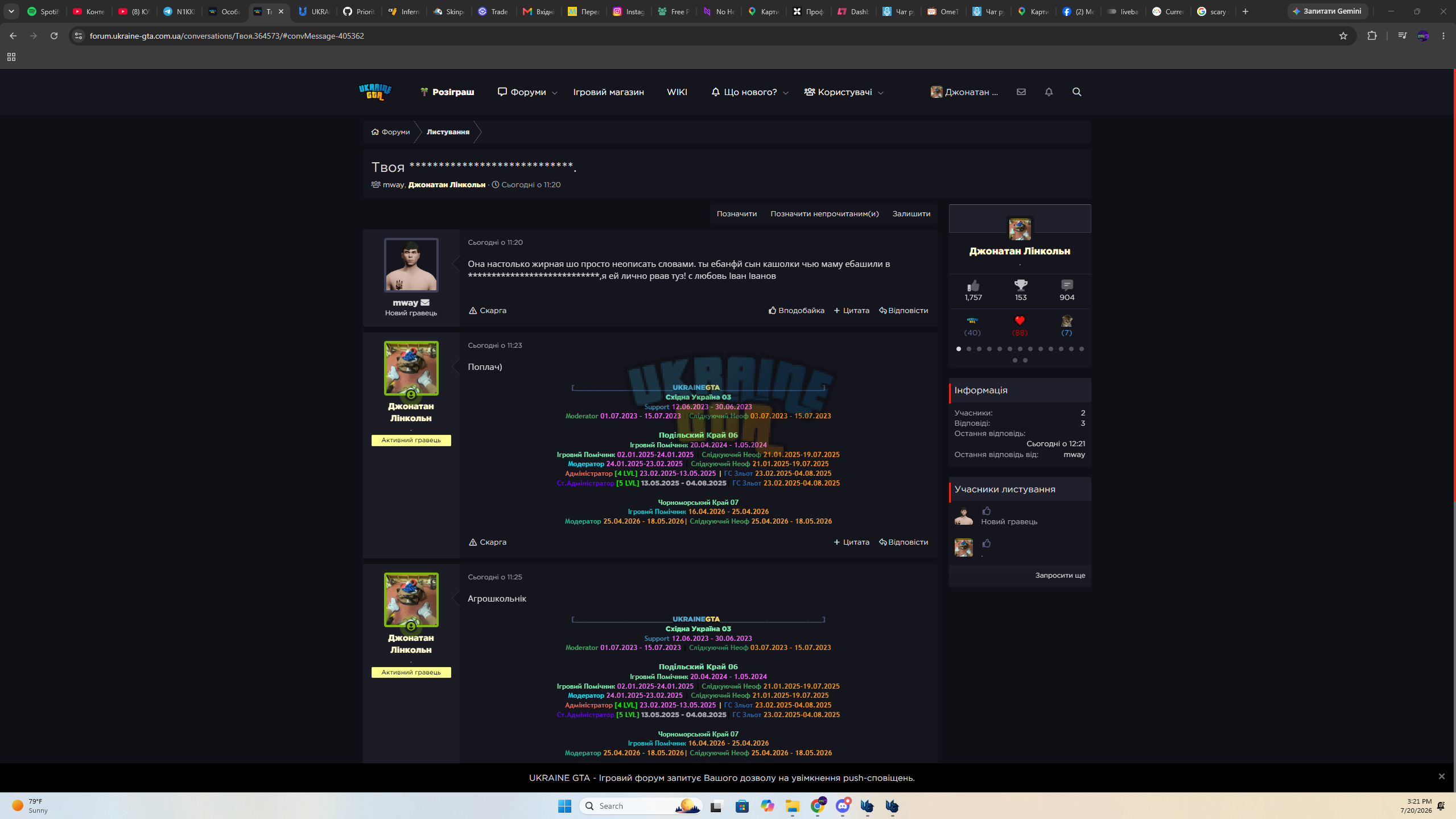1456x819 pixels.
Task: Dismiss the push-notification banner with the X
Action: 1441,776
